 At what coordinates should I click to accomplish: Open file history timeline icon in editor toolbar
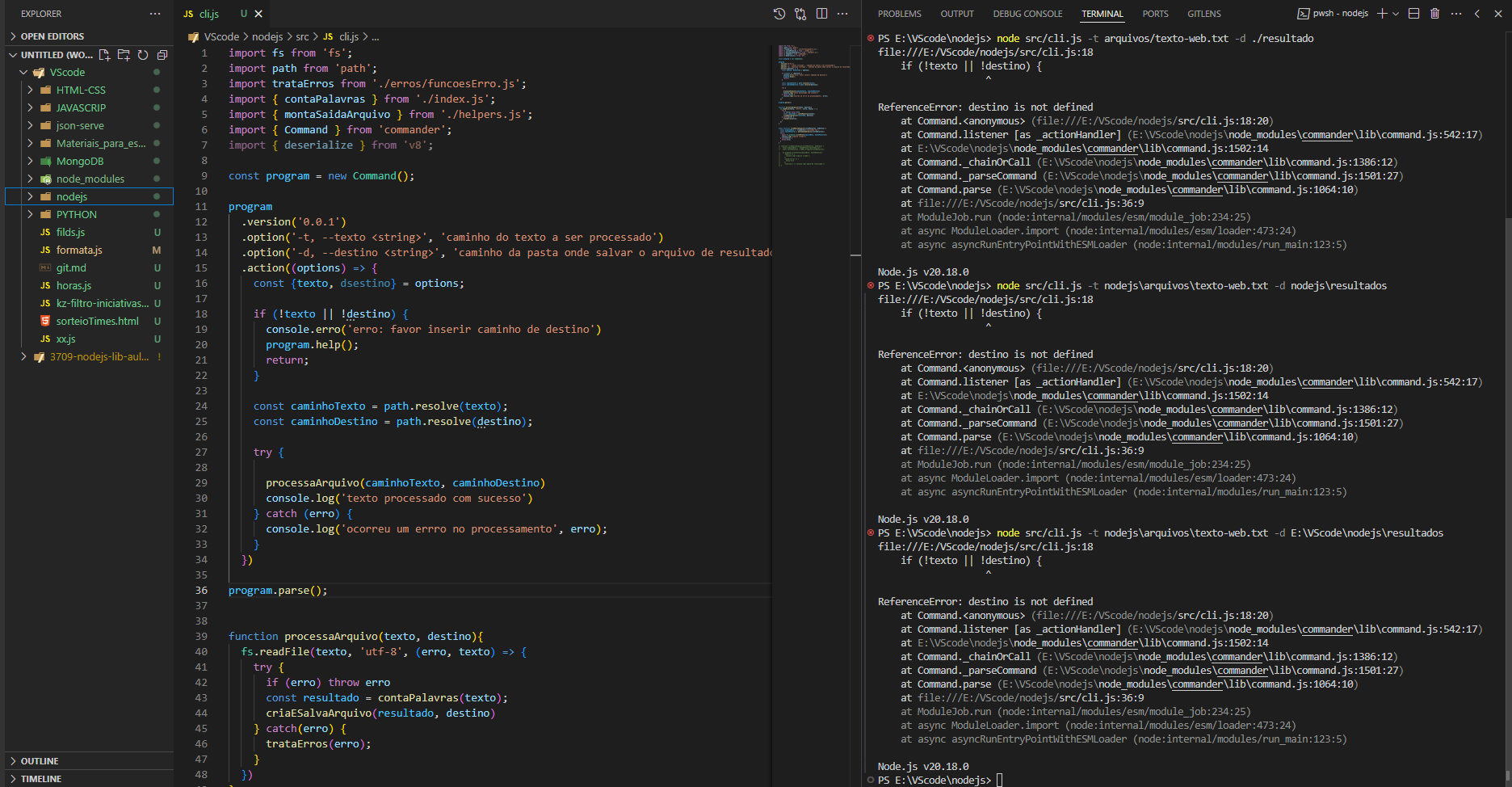pyautogui.click(x=779, y=14)
